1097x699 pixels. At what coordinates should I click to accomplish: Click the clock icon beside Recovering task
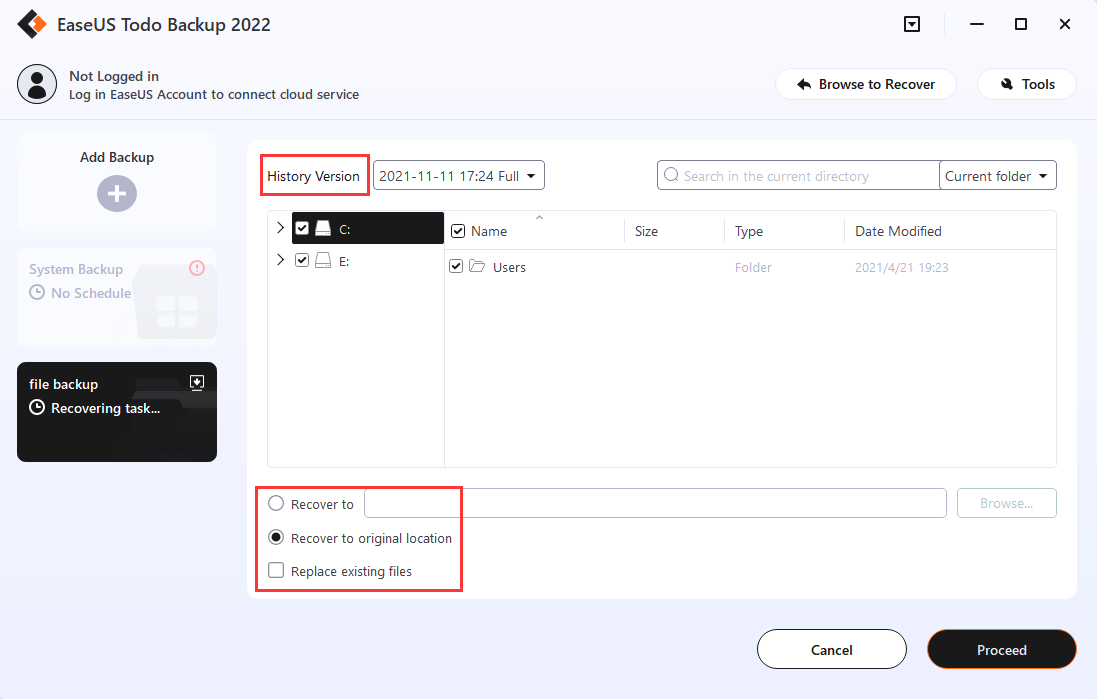pyautogui.click(x=37, y=407)
